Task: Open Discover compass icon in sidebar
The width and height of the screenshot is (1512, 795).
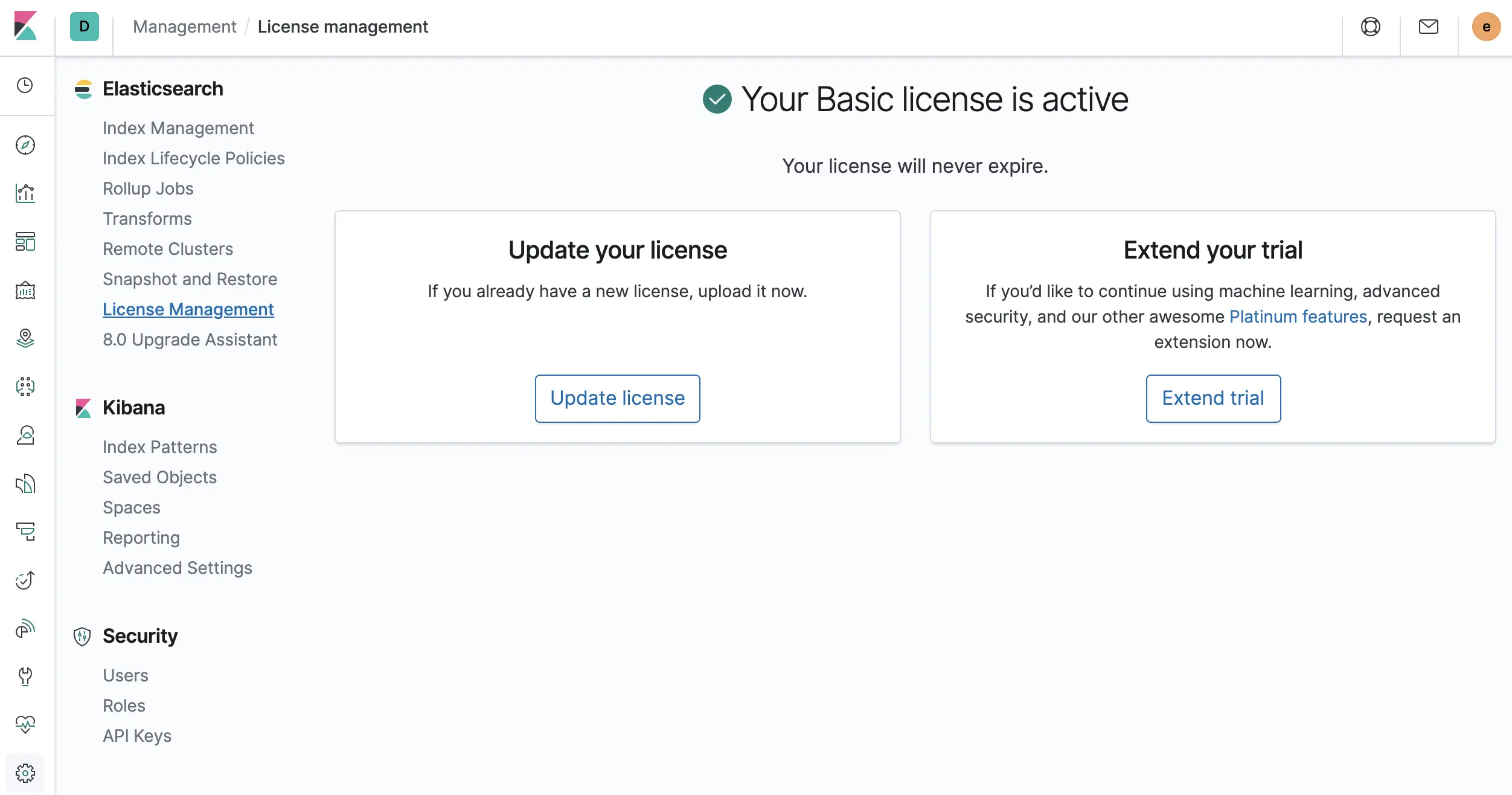Action: 25,145
